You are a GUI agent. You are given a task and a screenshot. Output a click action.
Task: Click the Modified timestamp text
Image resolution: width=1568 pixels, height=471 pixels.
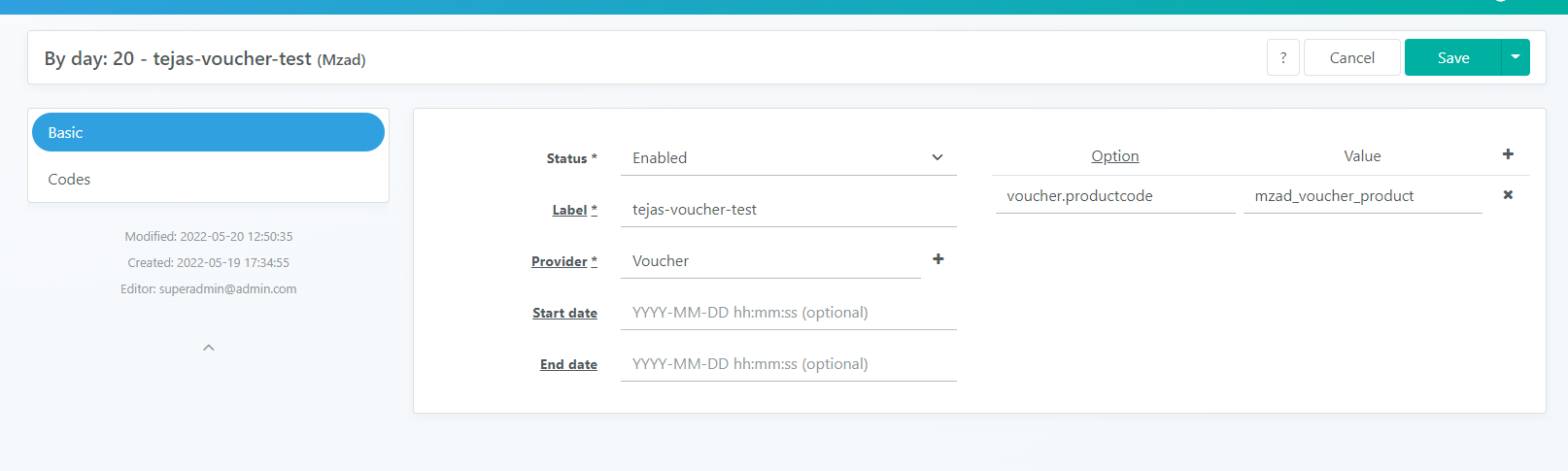[x=209, y=236]
